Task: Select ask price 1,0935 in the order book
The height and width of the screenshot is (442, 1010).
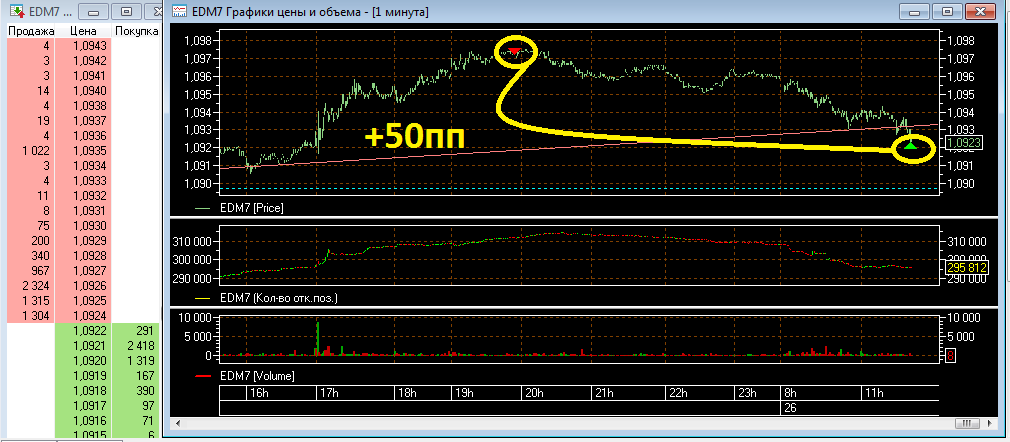Action: coord(83,151)
